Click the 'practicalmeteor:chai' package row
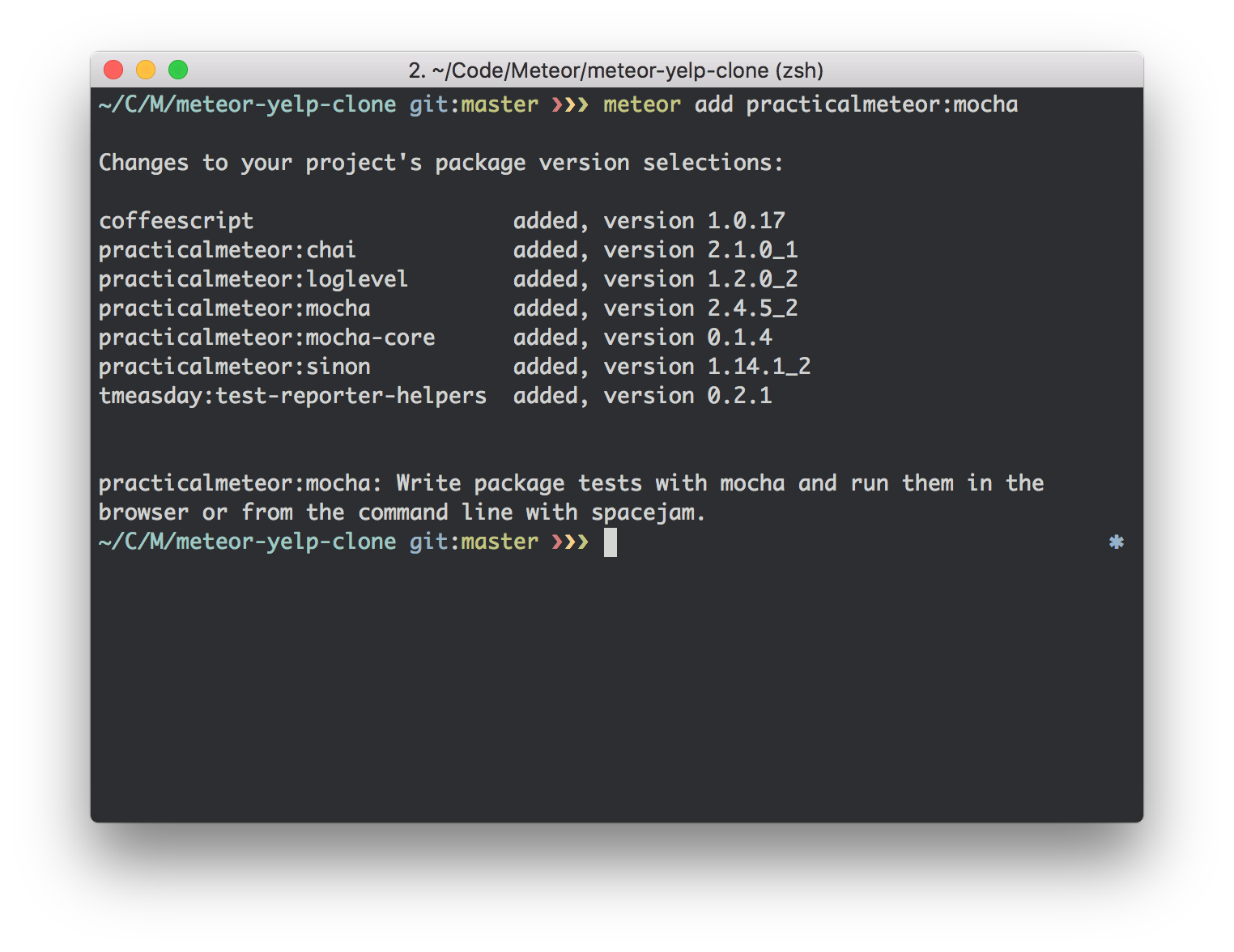The image size is (1234, 952). (x=449, y=250)
